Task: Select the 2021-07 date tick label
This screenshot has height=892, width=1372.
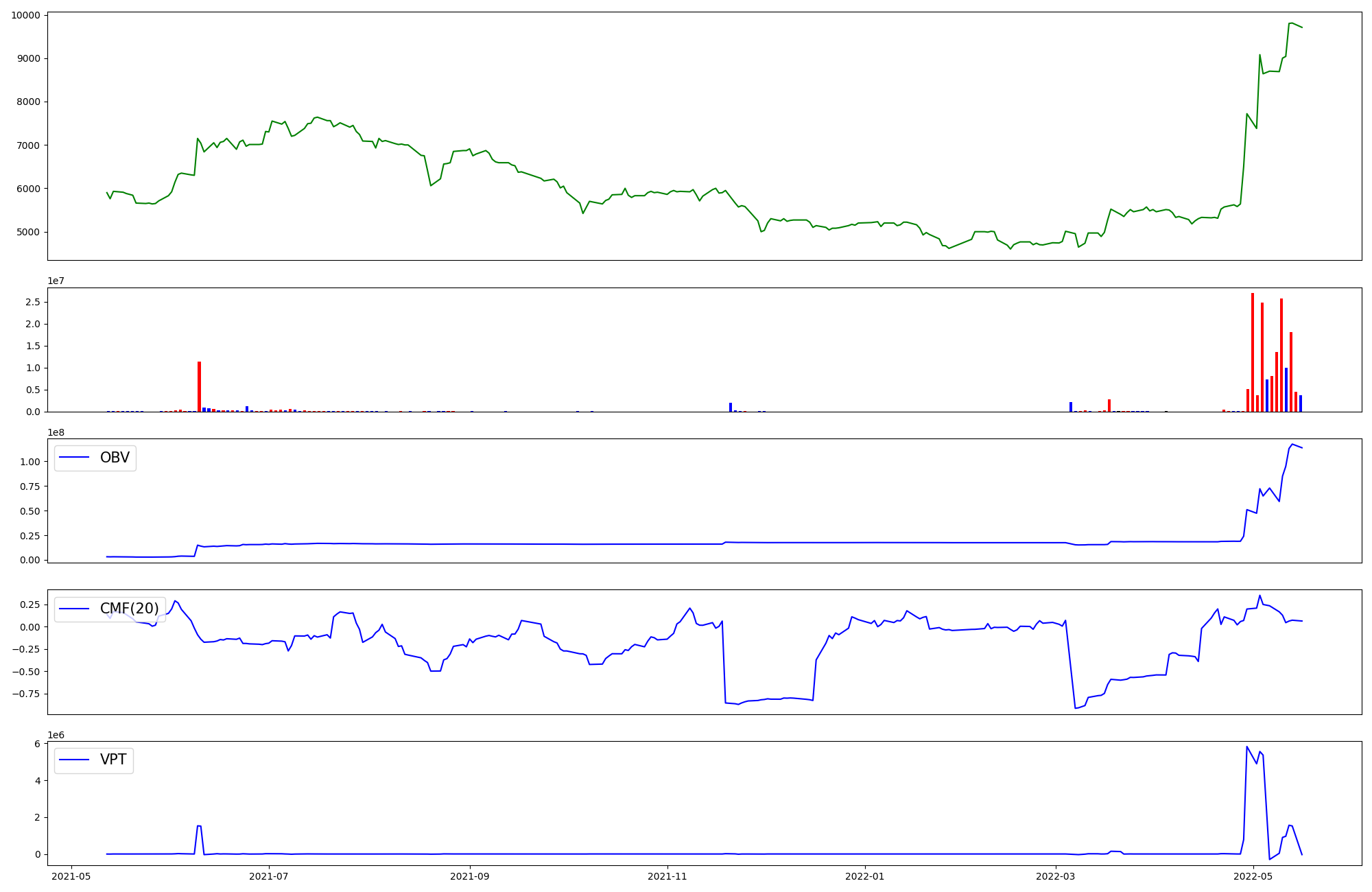Action: click(x=269, y=876)
